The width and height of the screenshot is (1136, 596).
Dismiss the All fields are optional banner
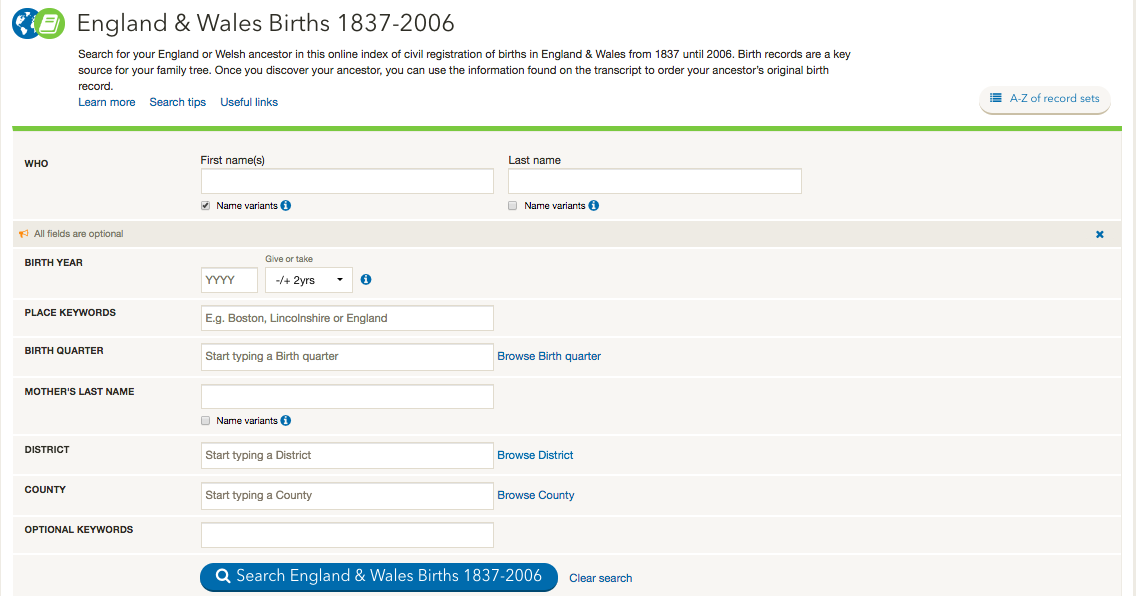(x=1099, y=233)
